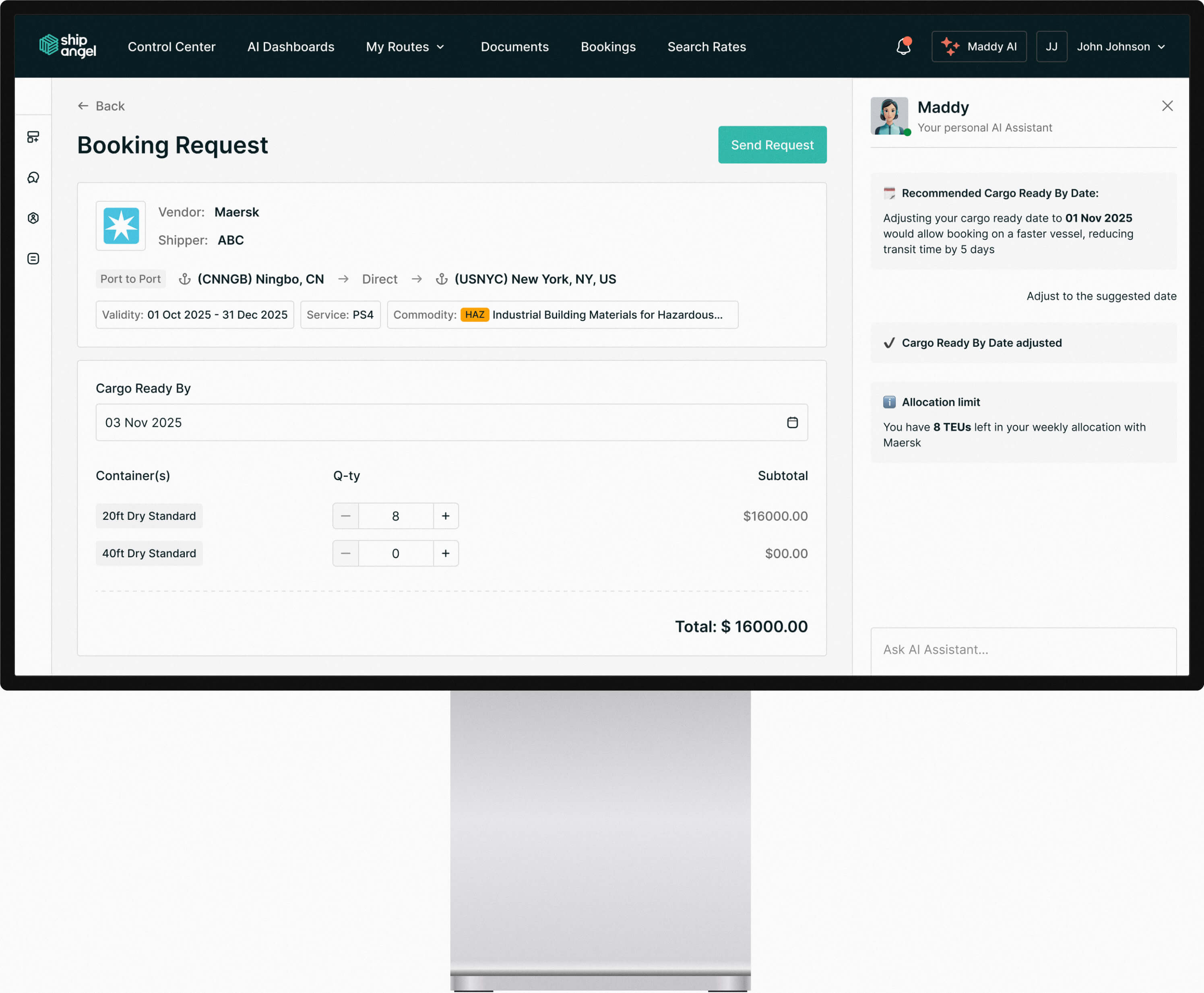Click the Maersk vendor logo
This screenshot has height=993, width=1204.
tap(121, 226)
